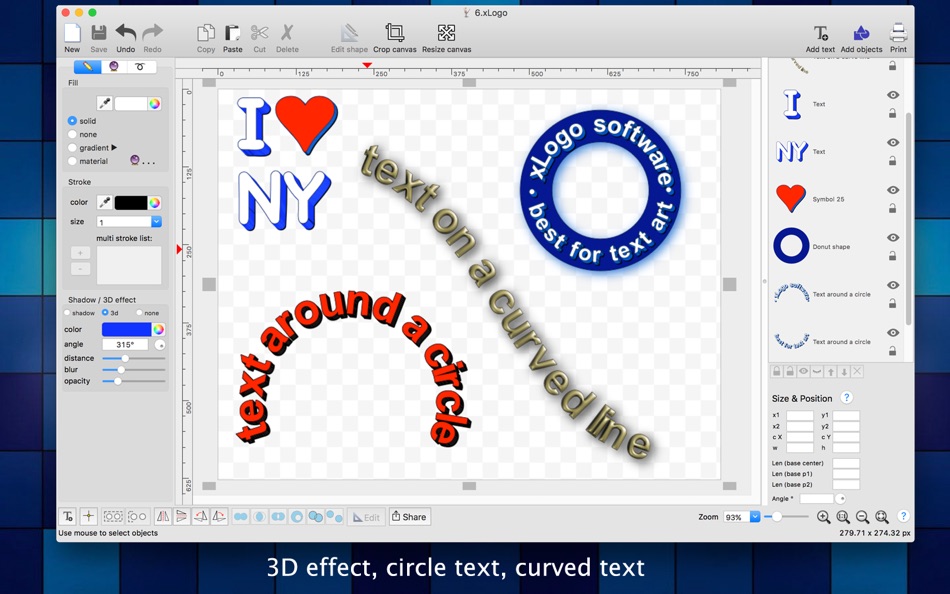The width and height of the screenshot is (950, 594).
Task: Click the Share button
Action: point(410,516)
